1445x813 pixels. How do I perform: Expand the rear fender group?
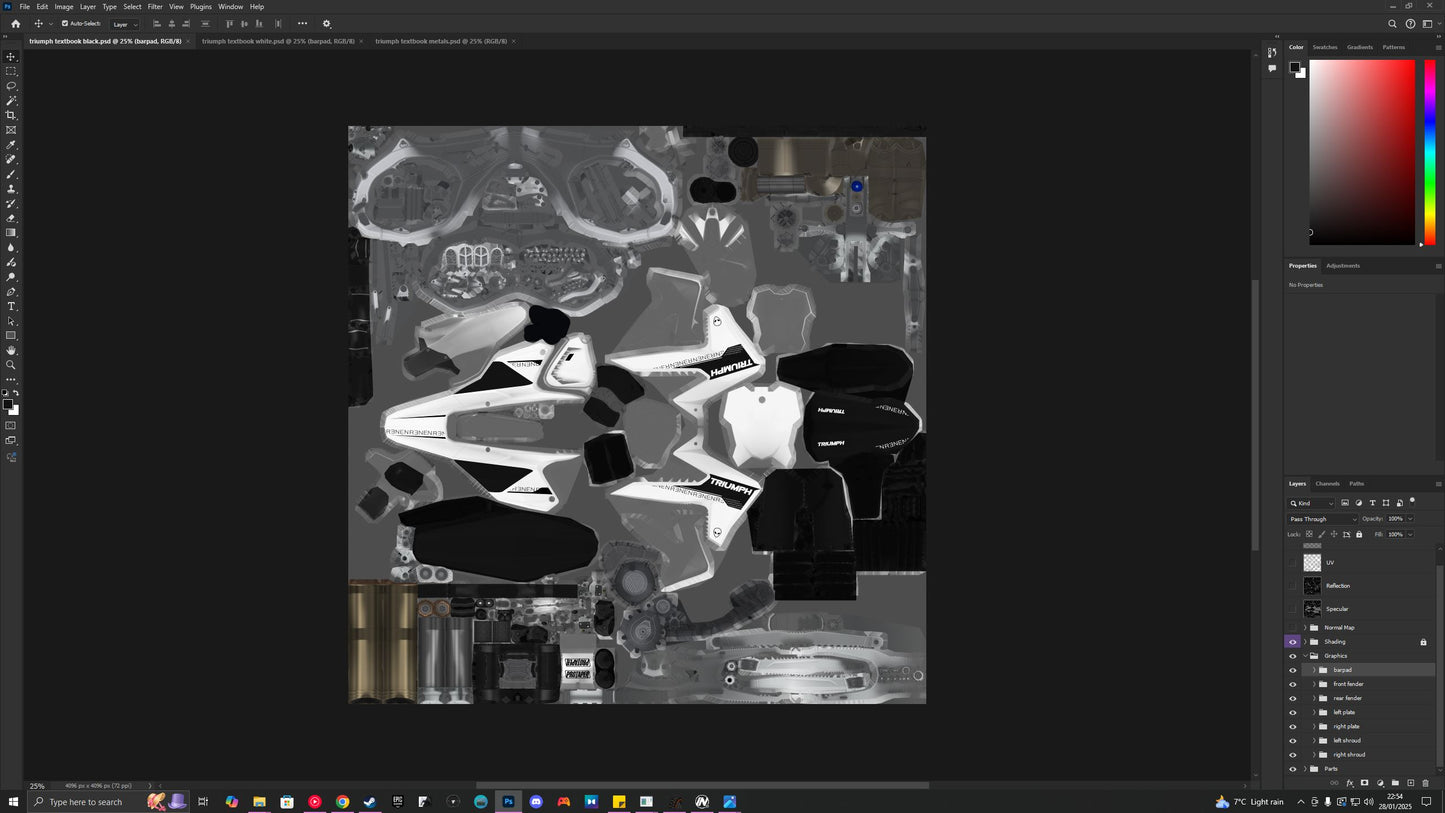(1314, 698)
